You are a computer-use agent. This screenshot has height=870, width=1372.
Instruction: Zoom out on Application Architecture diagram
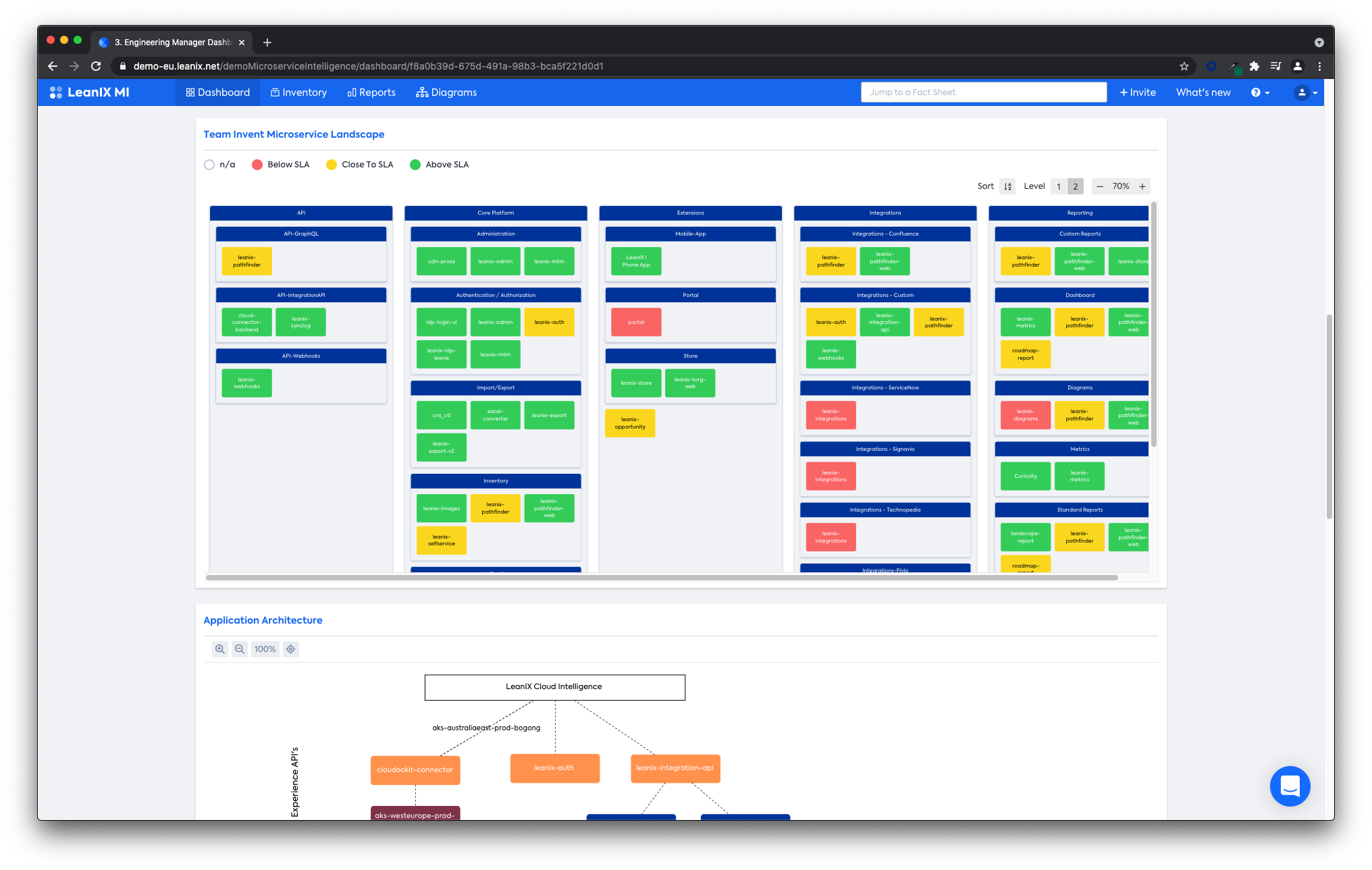[x=240, y=649]
